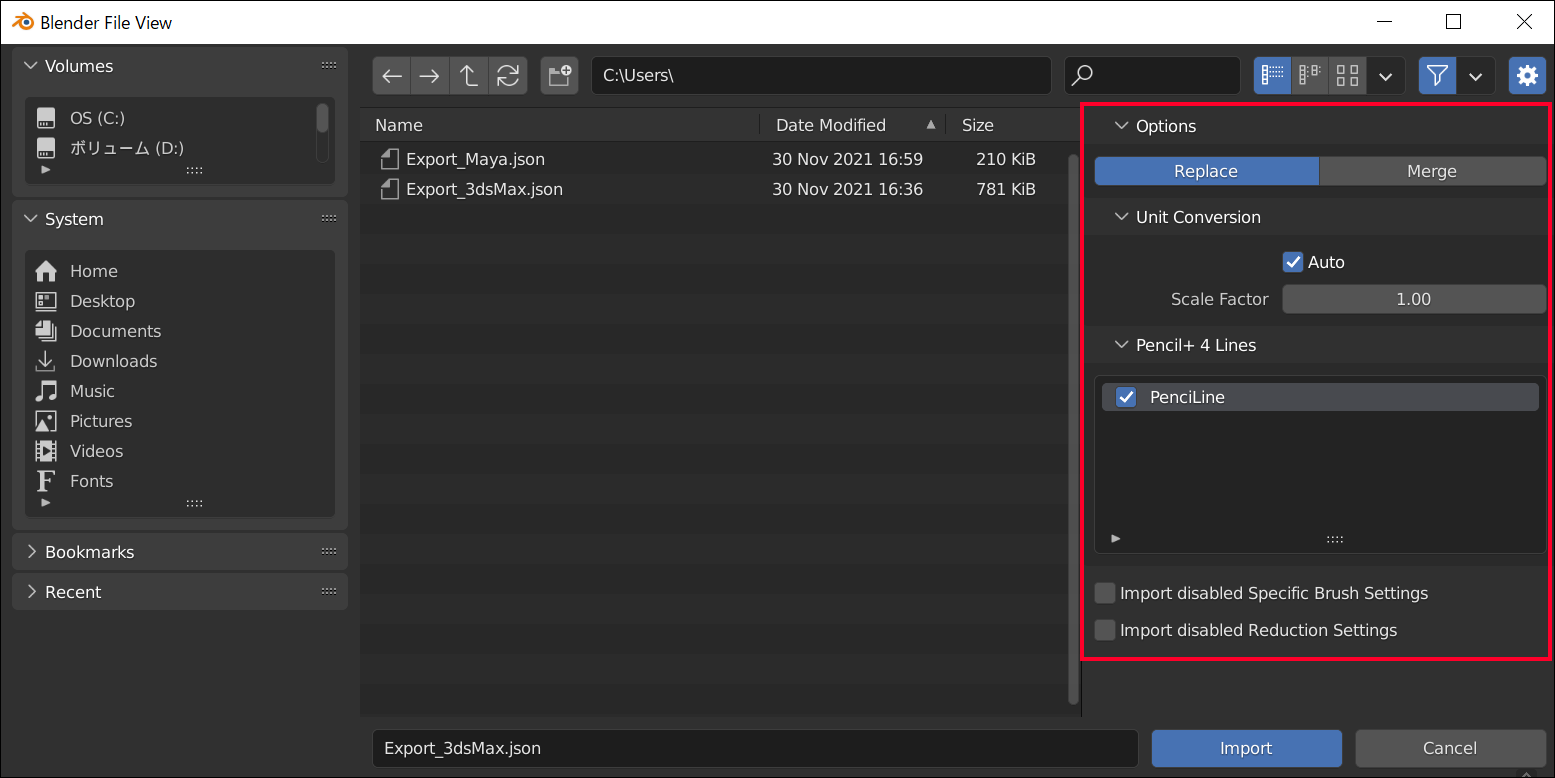The width and height of the screenshot is (1555, 778).
Task: Toggle file filtering funnel icon
Action: [x=1437, y=76]
